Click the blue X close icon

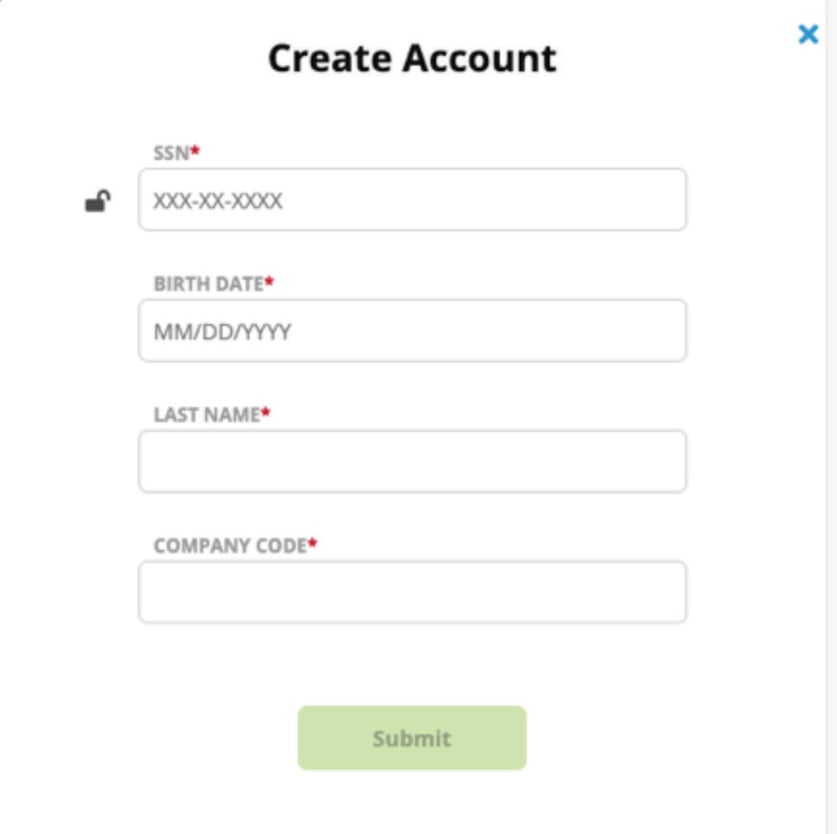(807, 34)
